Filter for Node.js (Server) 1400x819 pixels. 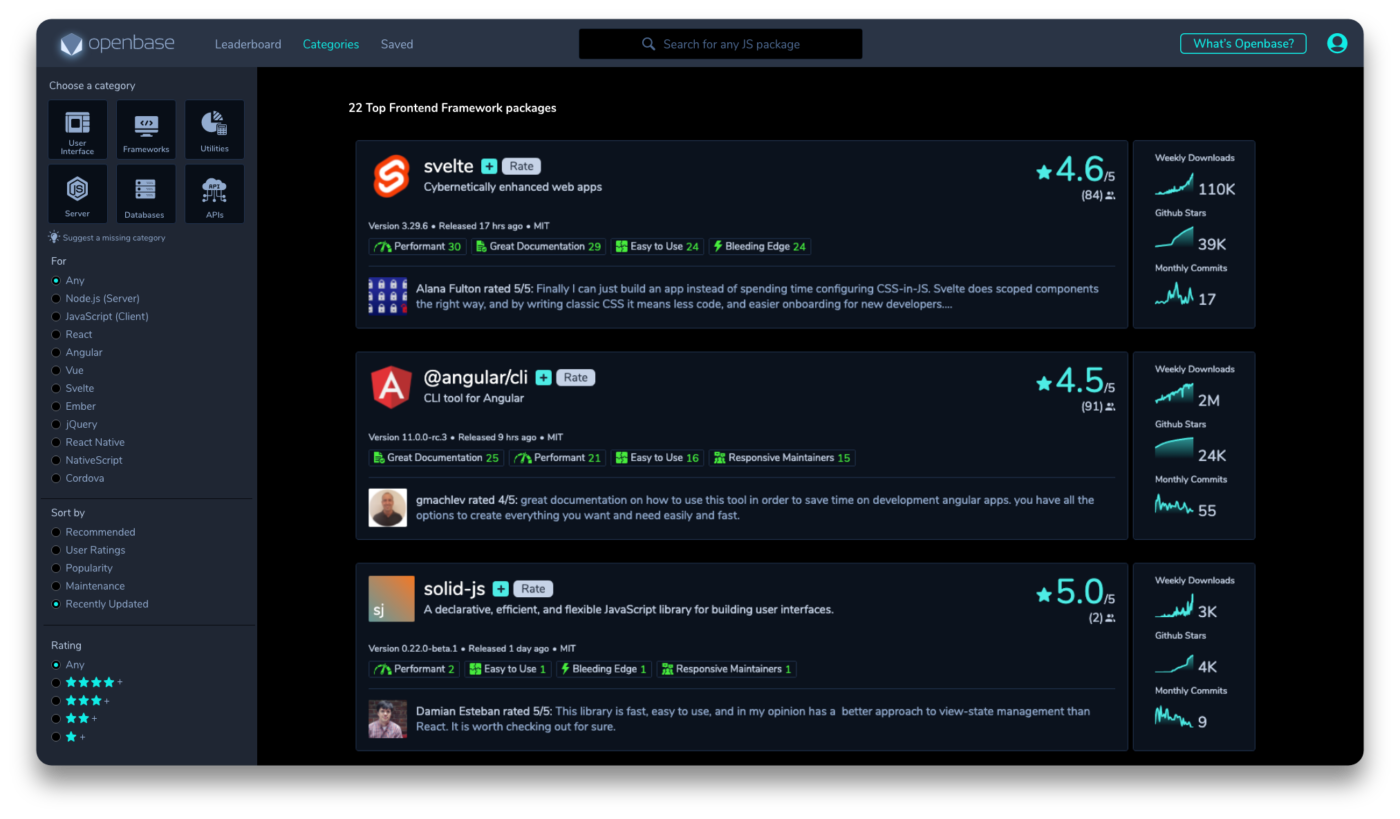click(96, 299)
